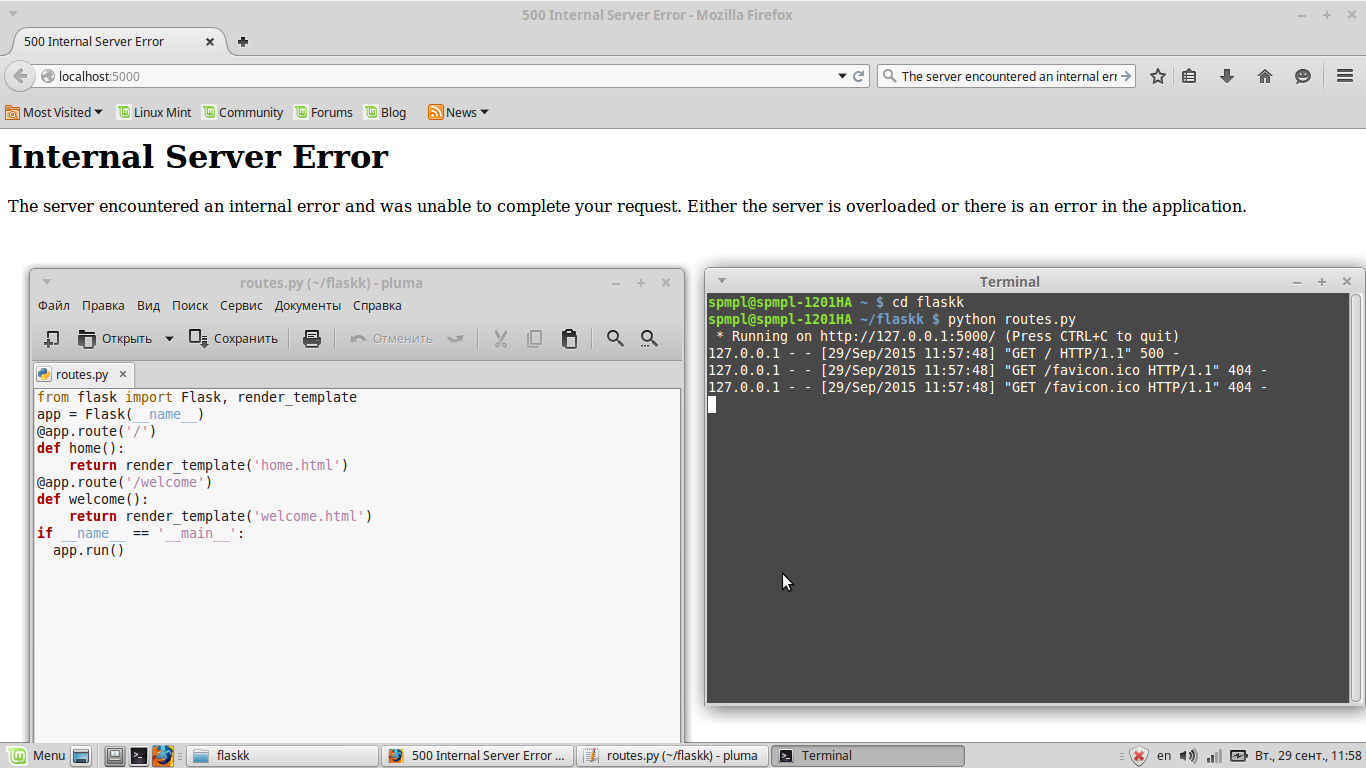
Task: Click the redo arrow icon in pluma
Action: pyautogui.click(x=455, y=339)
